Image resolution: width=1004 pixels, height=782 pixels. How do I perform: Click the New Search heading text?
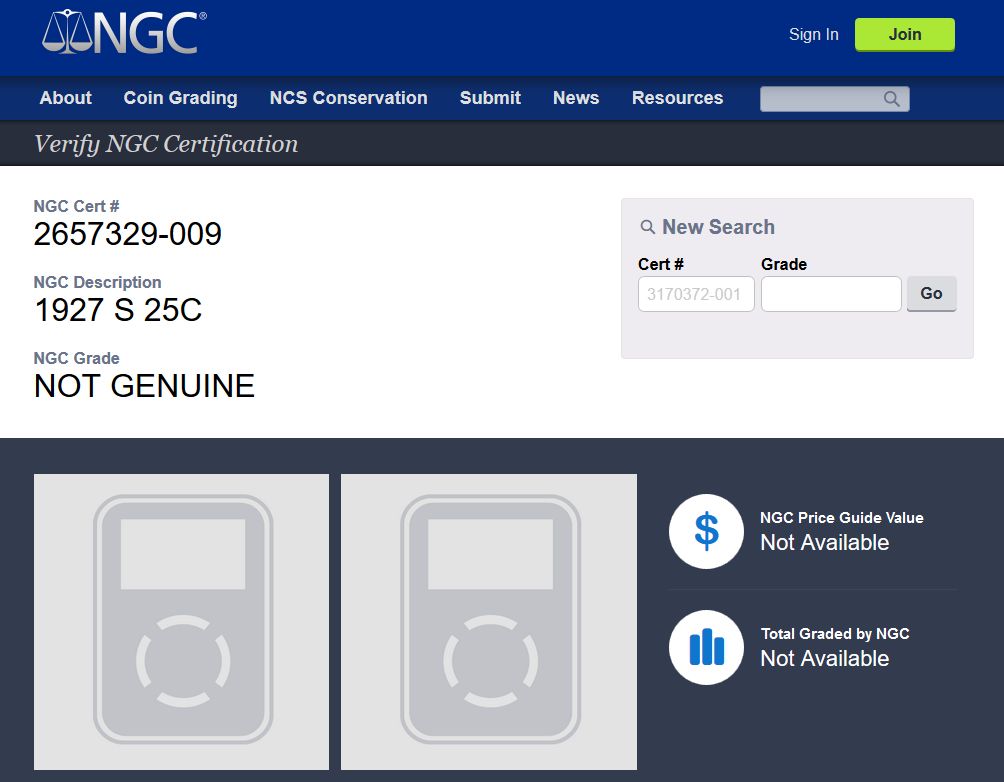click(x=718, y=227)
